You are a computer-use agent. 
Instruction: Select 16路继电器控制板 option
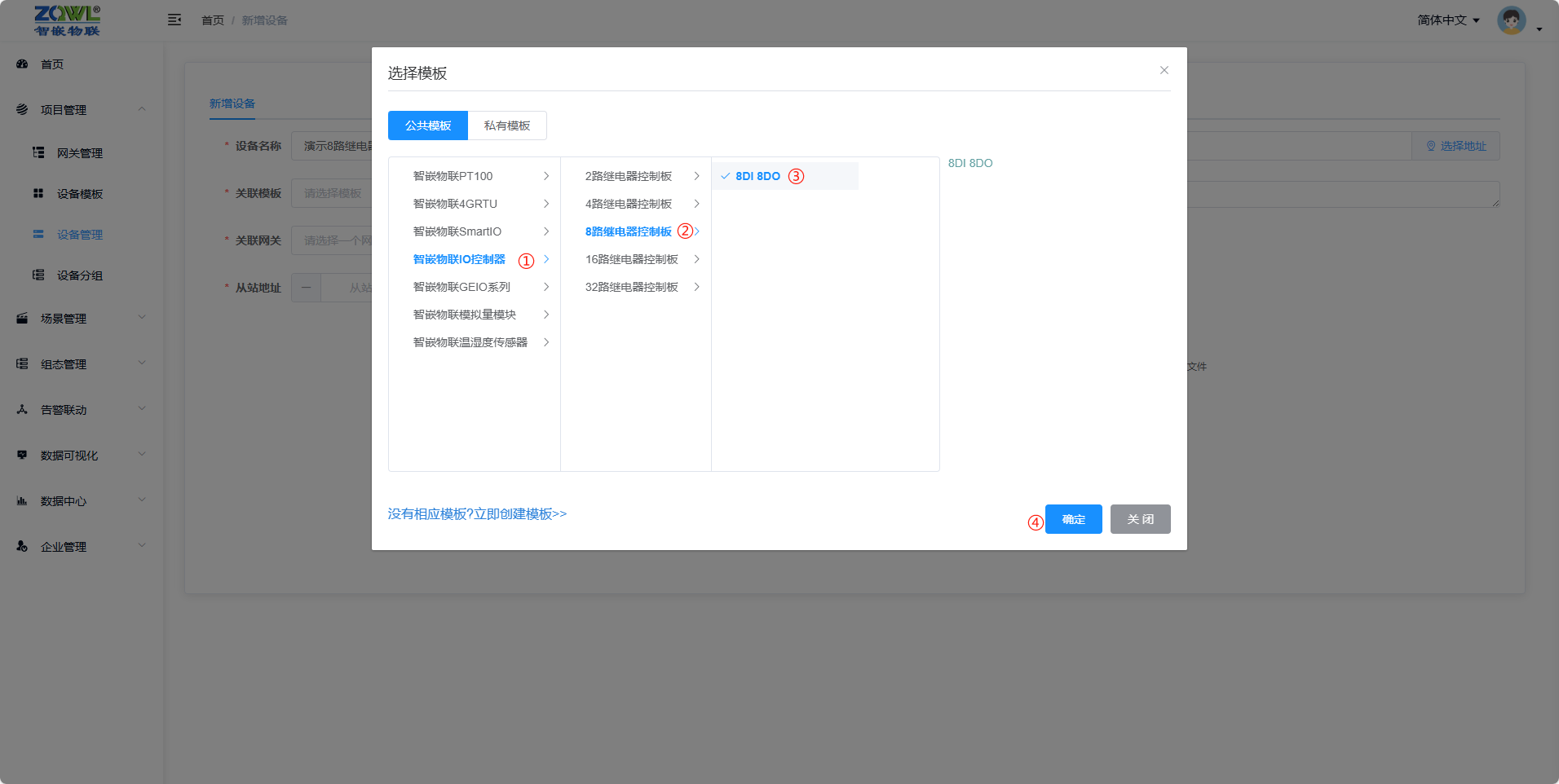tap(636, 259)
